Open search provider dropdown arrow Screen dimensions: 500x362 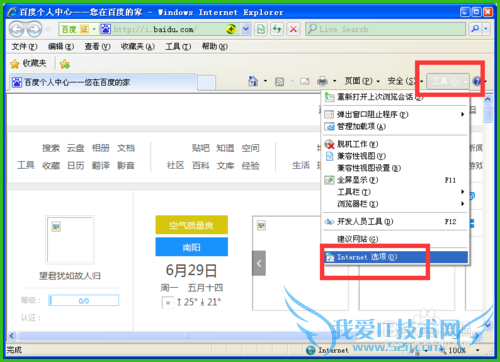click(486, 29)
